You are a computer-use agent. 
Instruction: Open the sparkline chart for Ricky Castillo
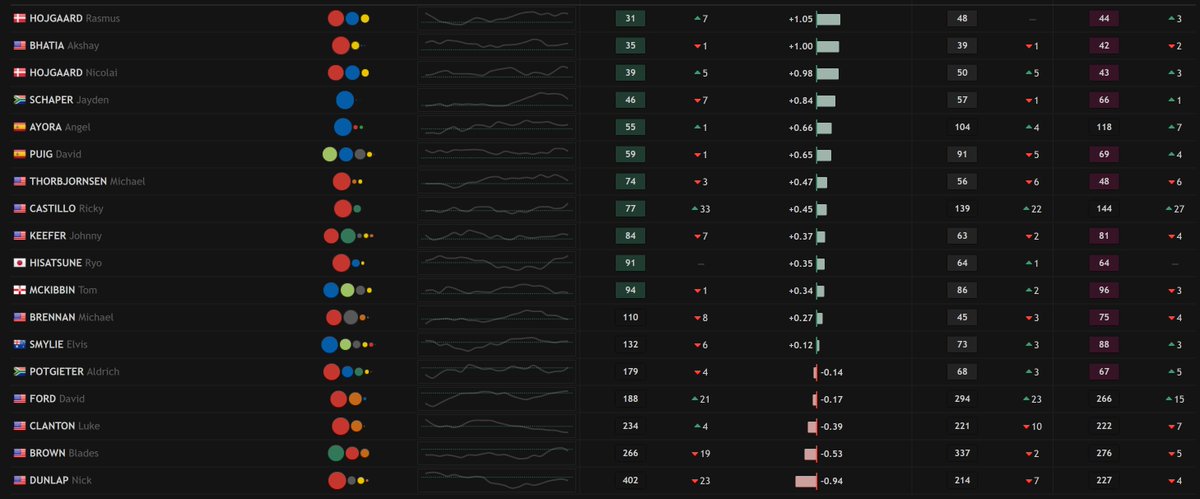[497, 208]
